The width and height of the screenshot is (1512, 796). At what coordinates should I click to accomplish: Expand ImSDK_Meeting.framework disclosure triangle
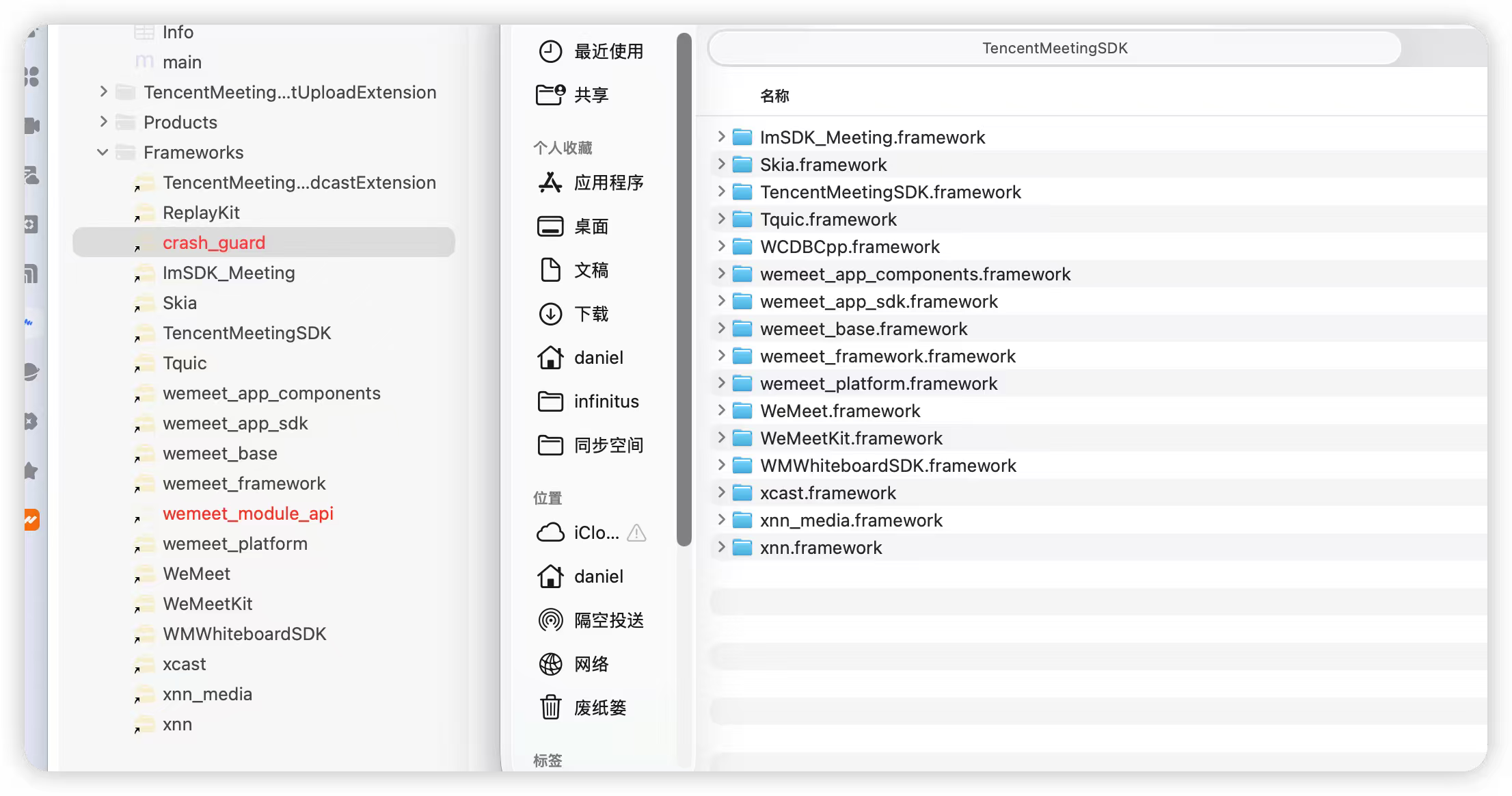[722, 137]
